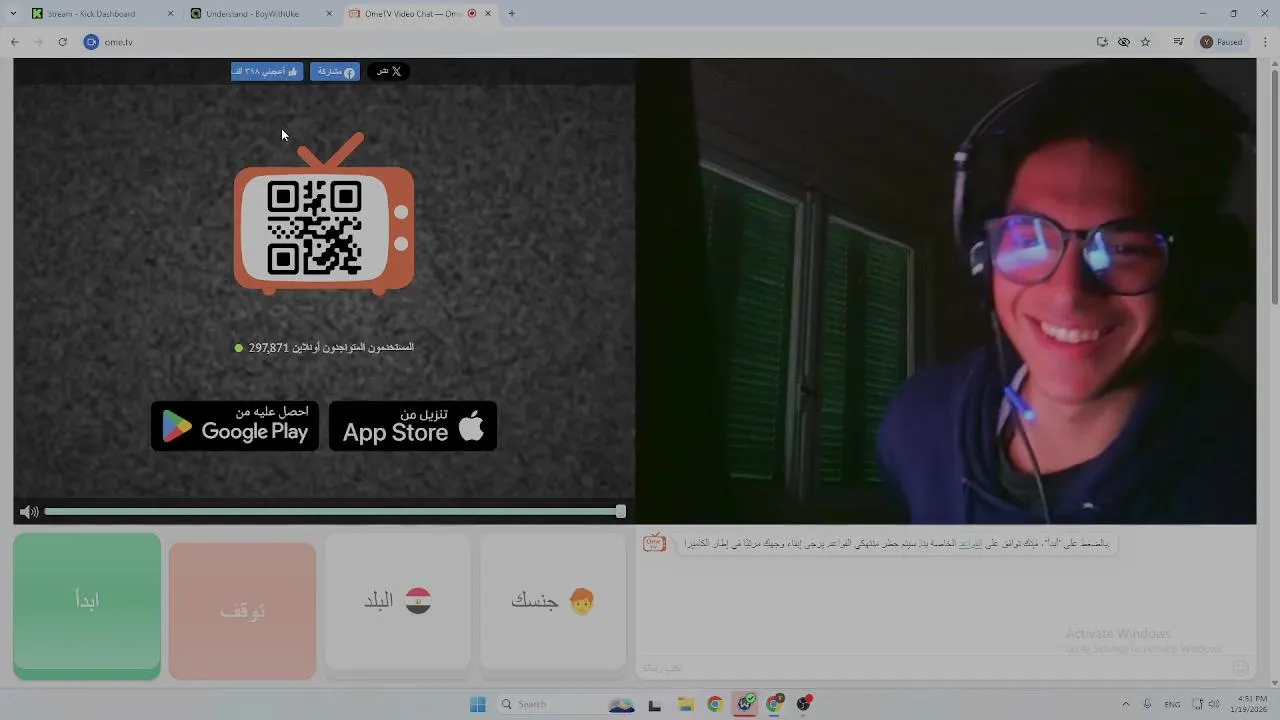Image resolution: width=1280 pixels, height=720 pixels.
Task: Open the country (البلد) selector
Action: [x=397, y=601]
